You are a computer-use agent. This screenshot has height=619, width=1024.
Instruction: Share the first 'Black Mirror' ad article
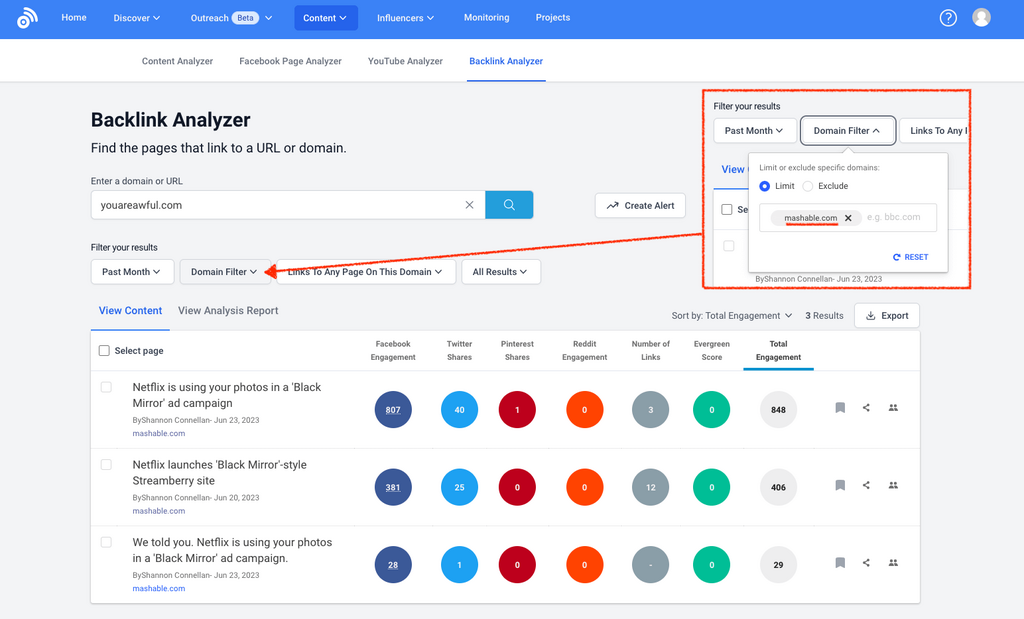[x=866, y=408]
